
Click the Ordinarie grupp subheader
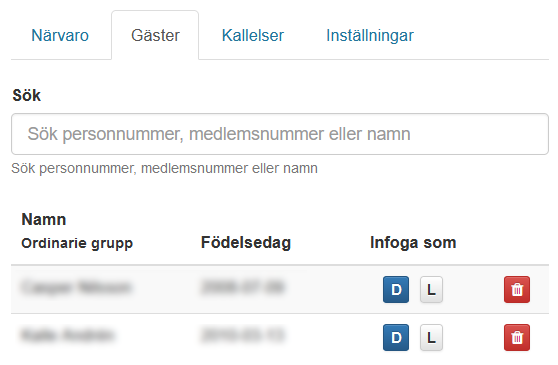pos(77,243)
